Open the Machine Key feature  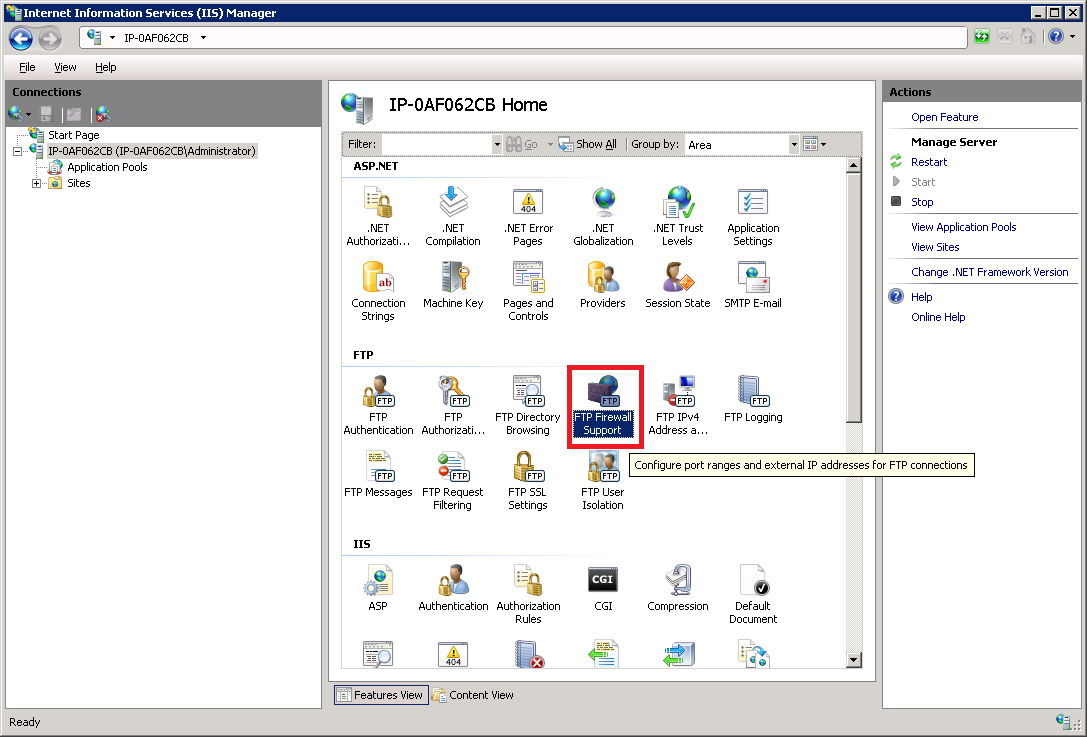tap(453, 285)
